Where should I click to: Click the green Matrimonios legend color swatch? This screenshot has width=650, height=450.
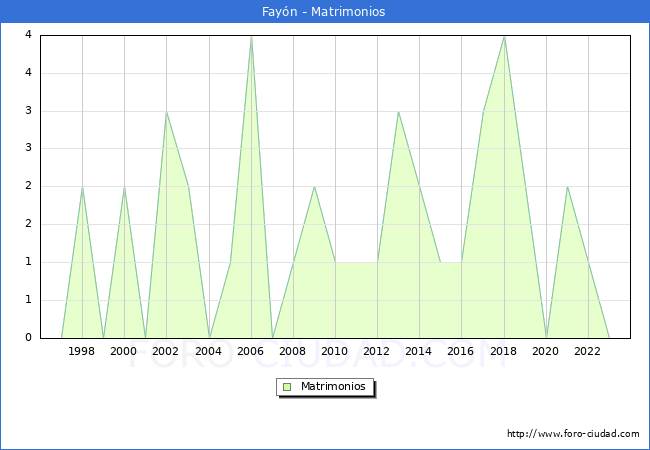(287, 387)
